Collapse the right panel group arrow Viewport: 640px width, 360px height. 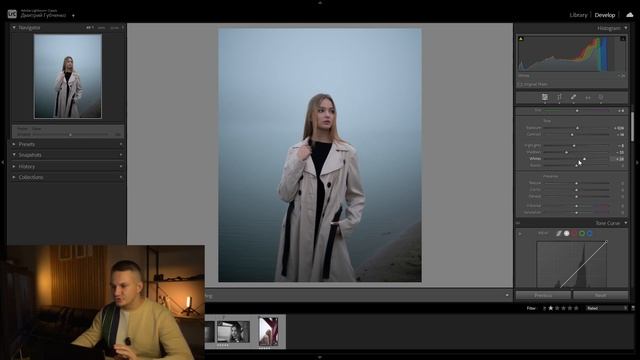[637, 162]
